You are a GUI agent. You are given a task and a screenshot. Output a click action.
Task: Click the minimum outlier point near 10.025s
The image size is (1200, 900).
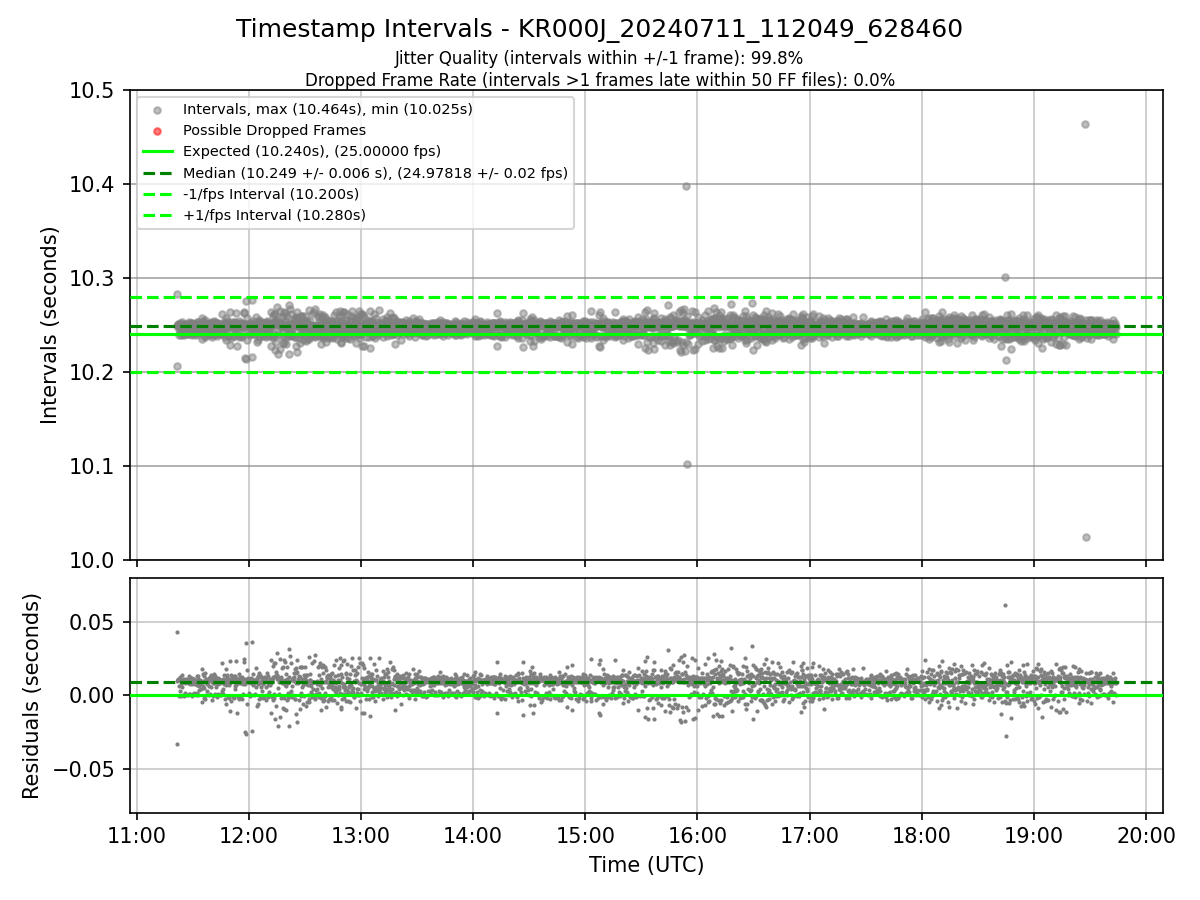pyautogui.click(x=1086, y=537)
